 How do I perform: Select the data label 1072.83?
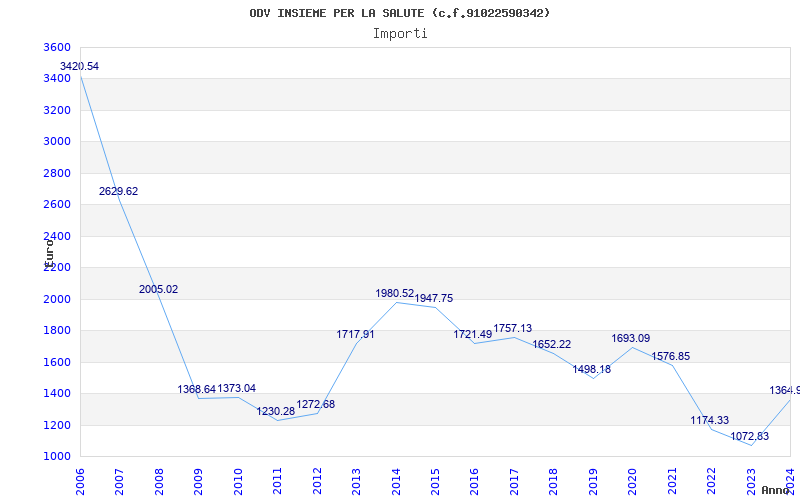pyautogui.click(x=749, y=436)
